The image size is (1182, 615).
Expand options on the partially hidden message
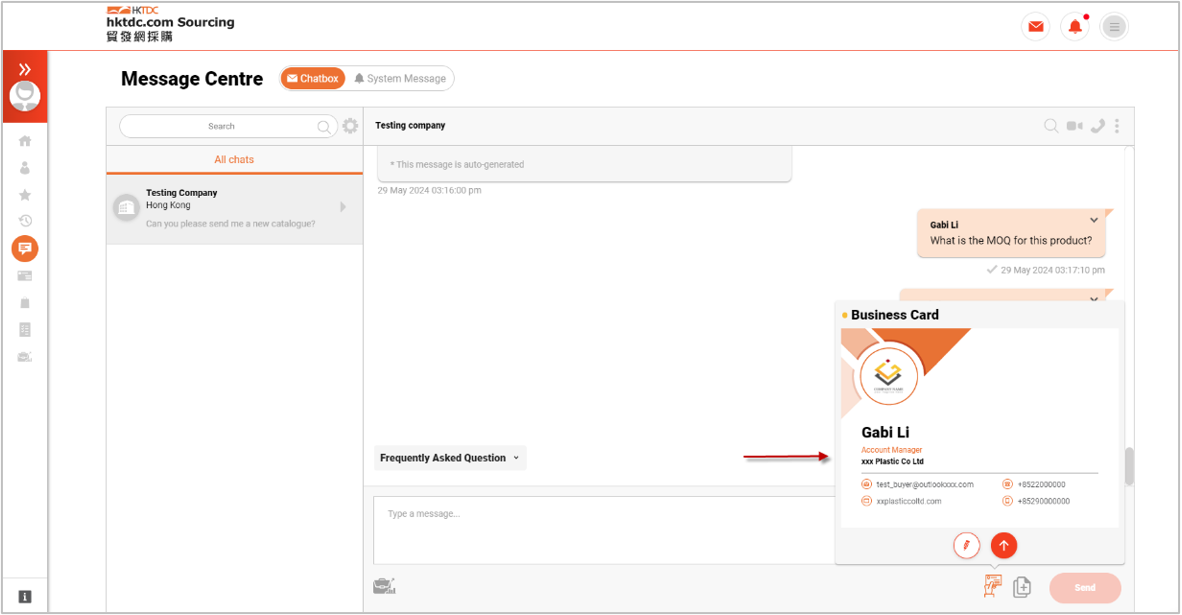click(1094, 298)
